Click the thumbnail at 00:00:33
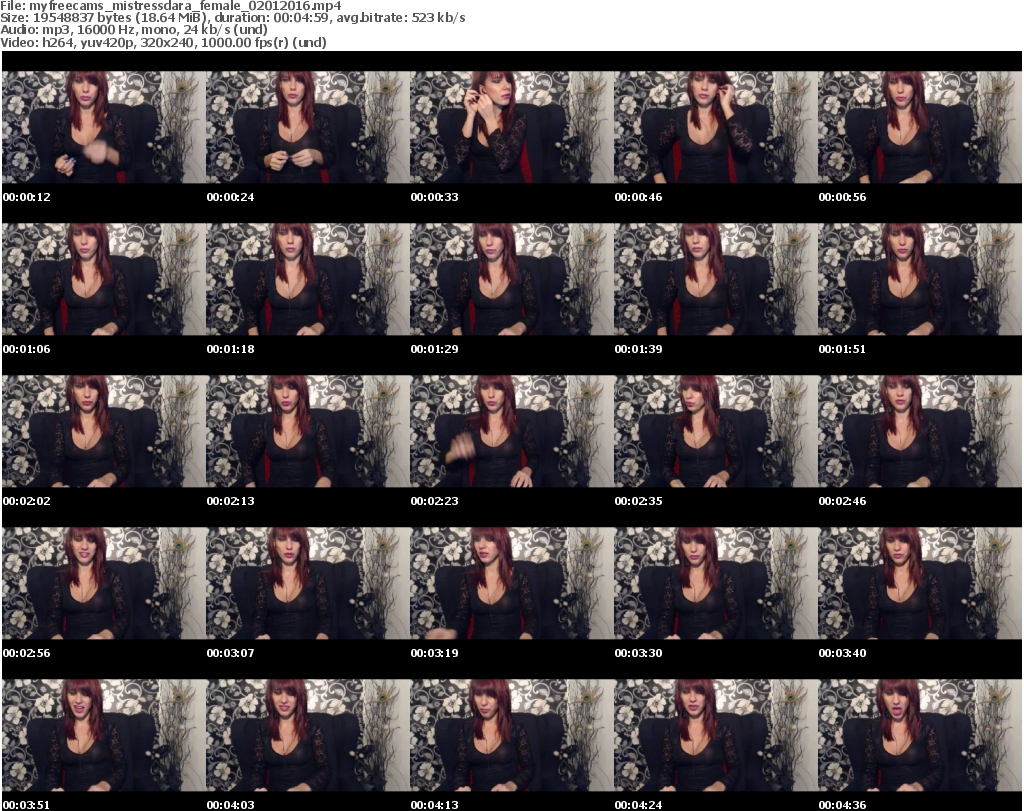Screen dimensions: 1024x811 (x=512, y=127)
